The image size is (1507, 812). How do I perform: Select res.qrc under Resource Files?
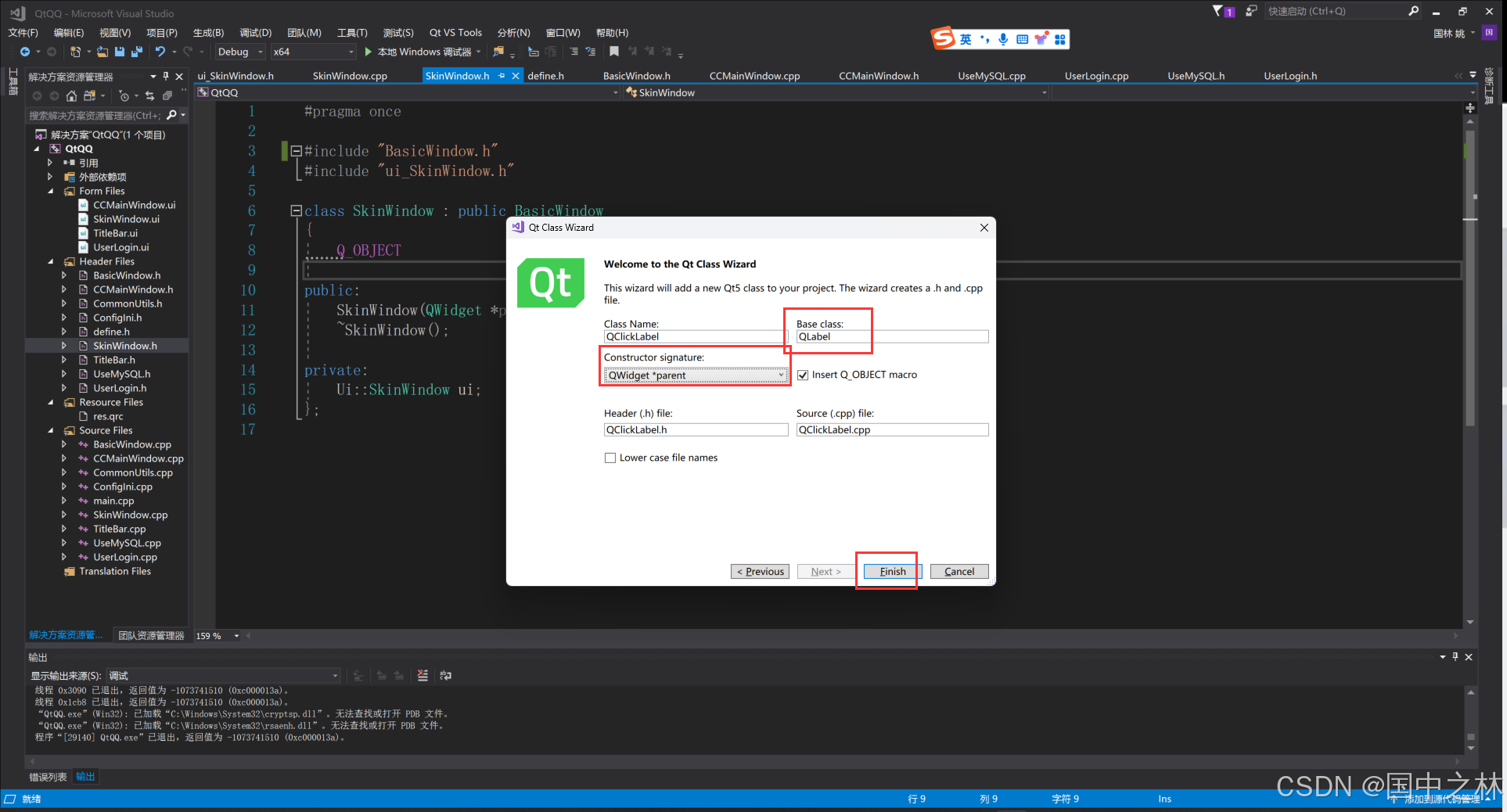[x=108, y=416]
